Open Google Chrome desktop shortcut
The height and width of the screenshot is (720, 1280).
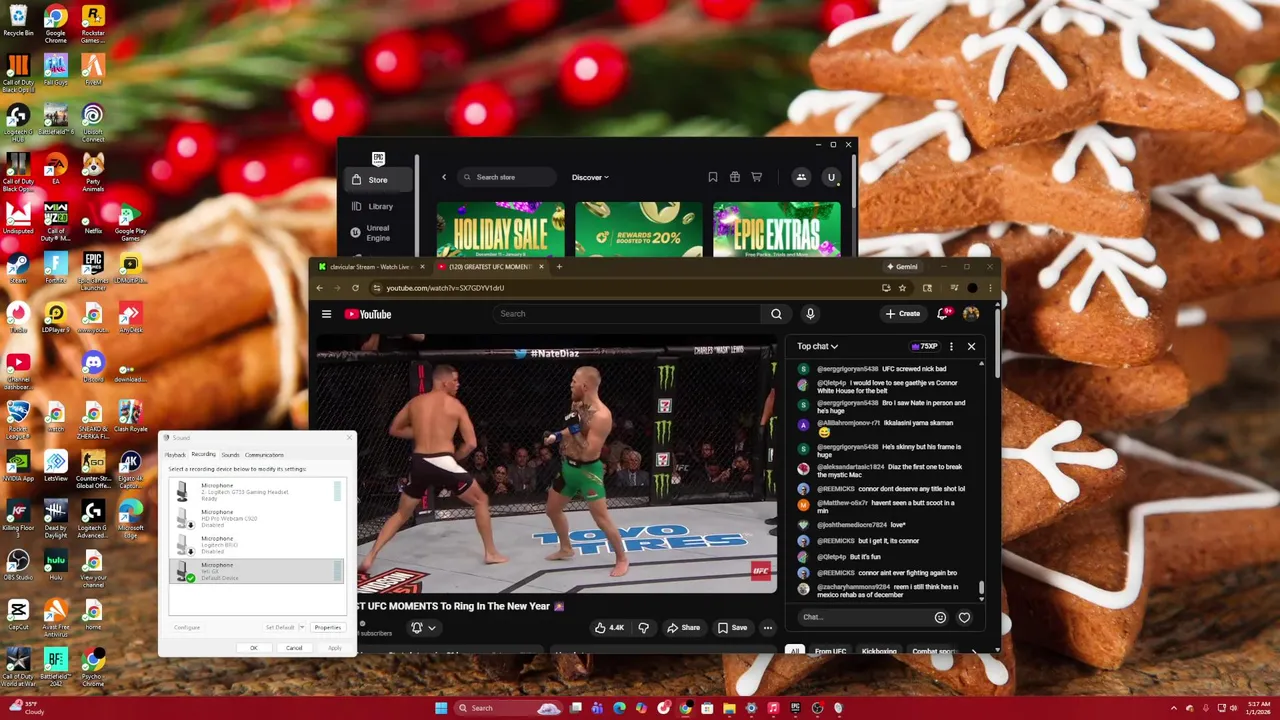[x=55, y=25]
